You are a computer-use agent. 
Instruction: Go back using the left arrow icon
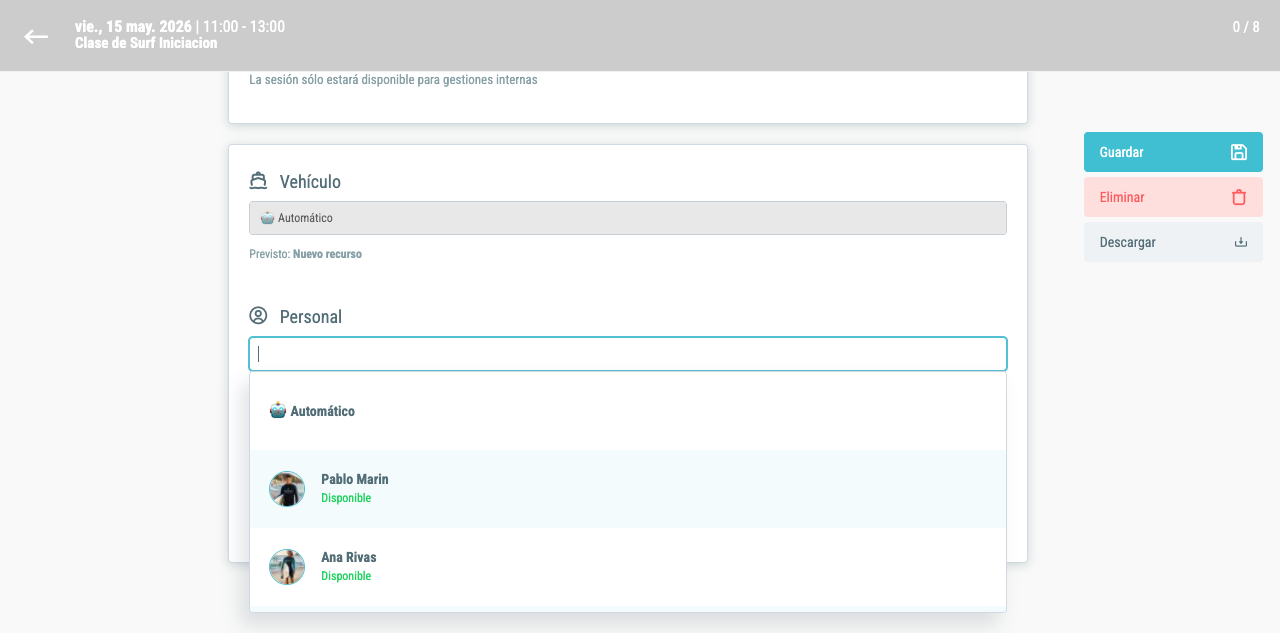[36, 36]
